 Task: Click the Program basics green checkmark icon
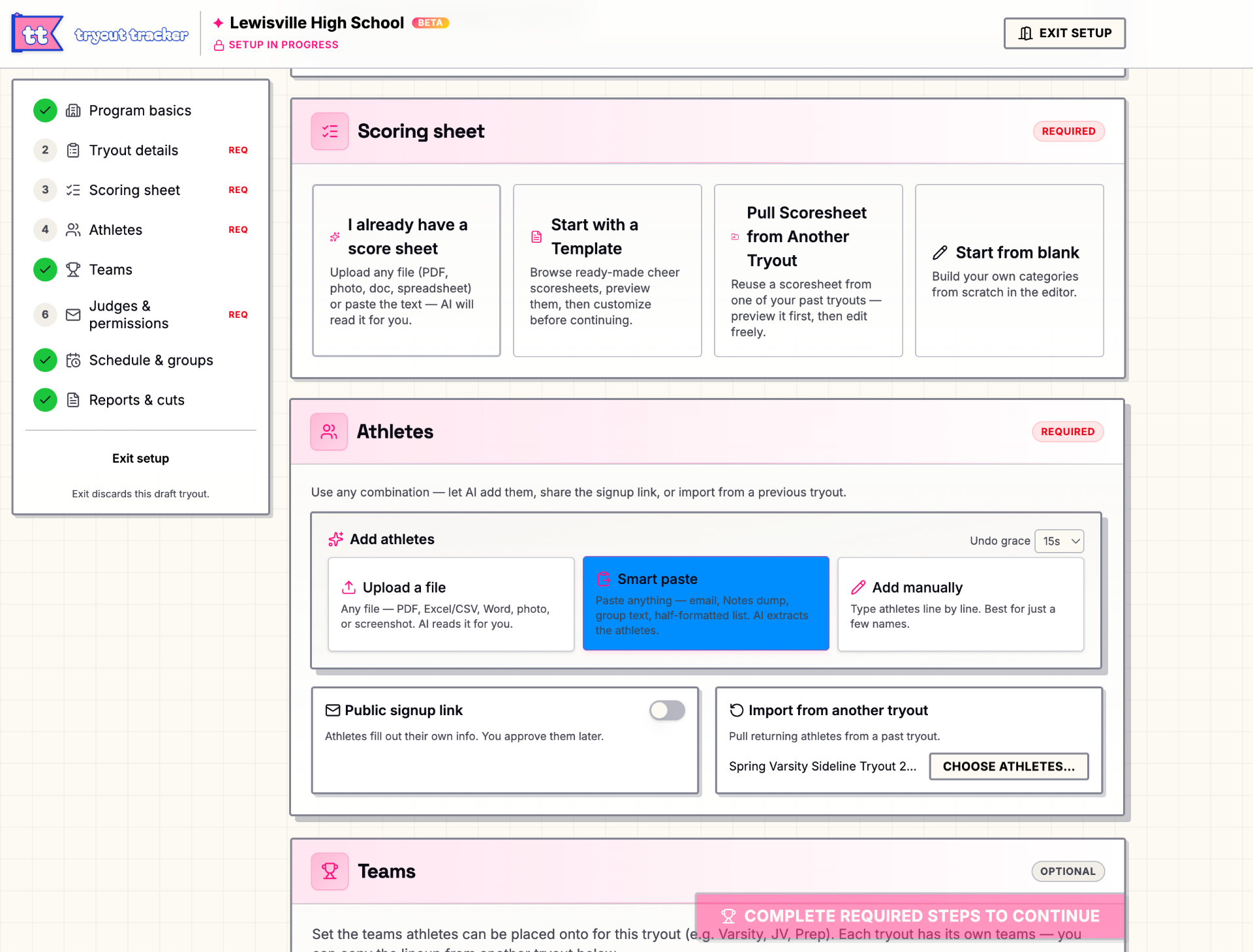pos(45,110)
